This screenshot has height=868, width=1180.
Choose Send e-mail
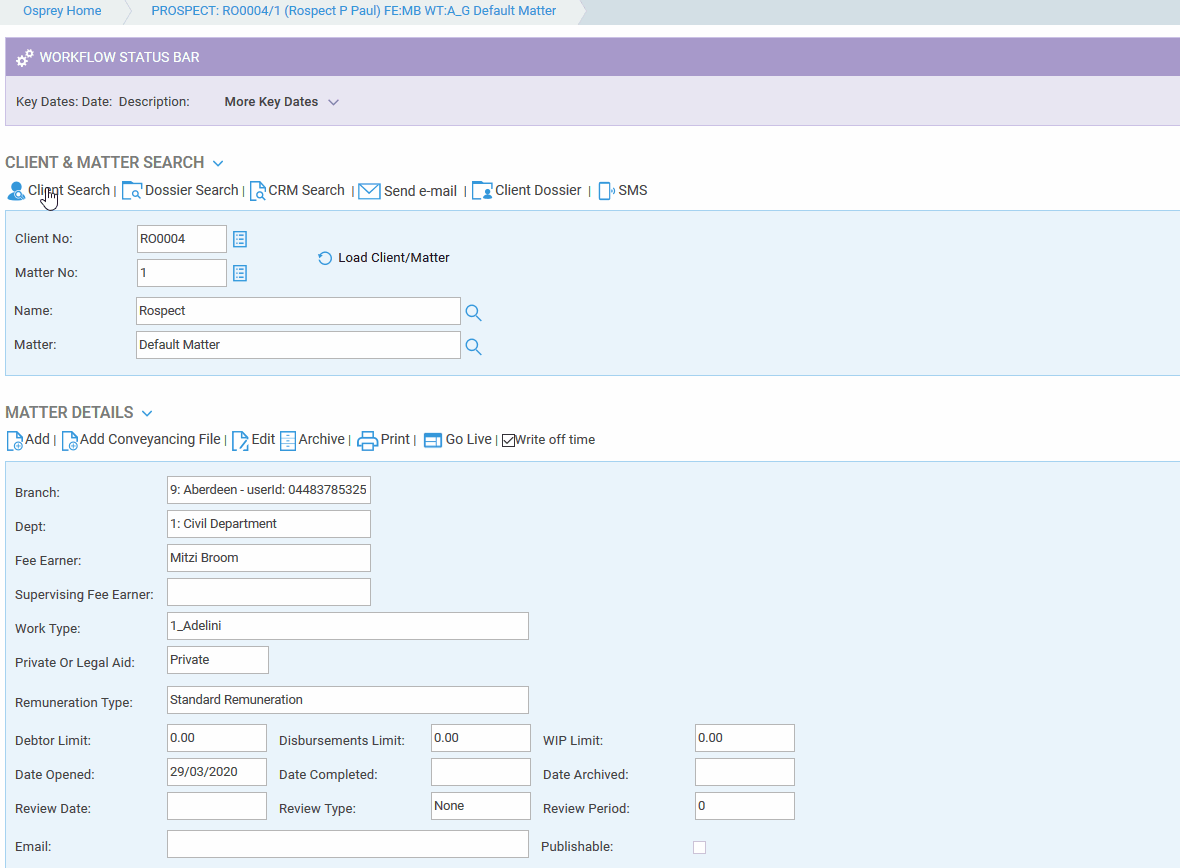pyautogui.click(x=421, y=191)
